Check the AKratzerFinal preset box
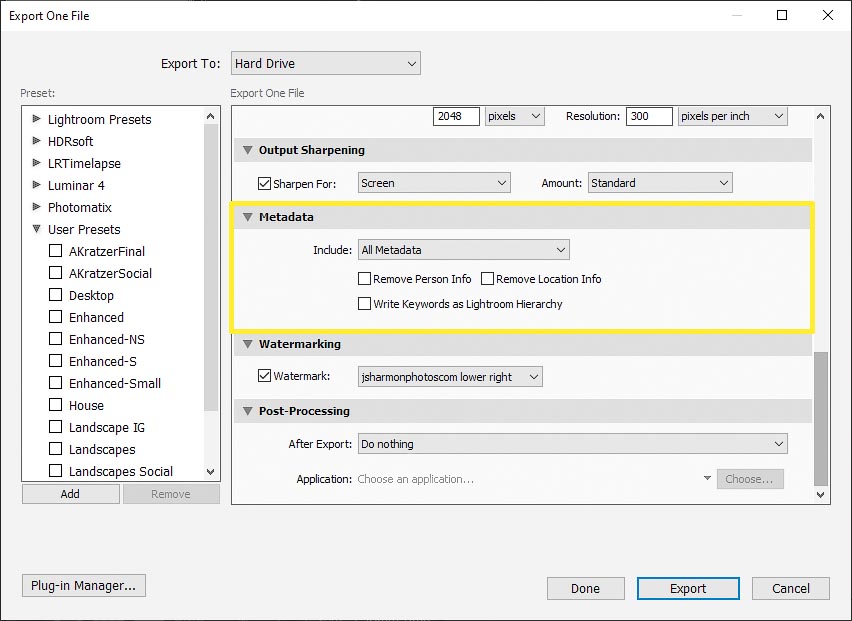Viewport: 852px width, 621px height. (x=55, y=250)
